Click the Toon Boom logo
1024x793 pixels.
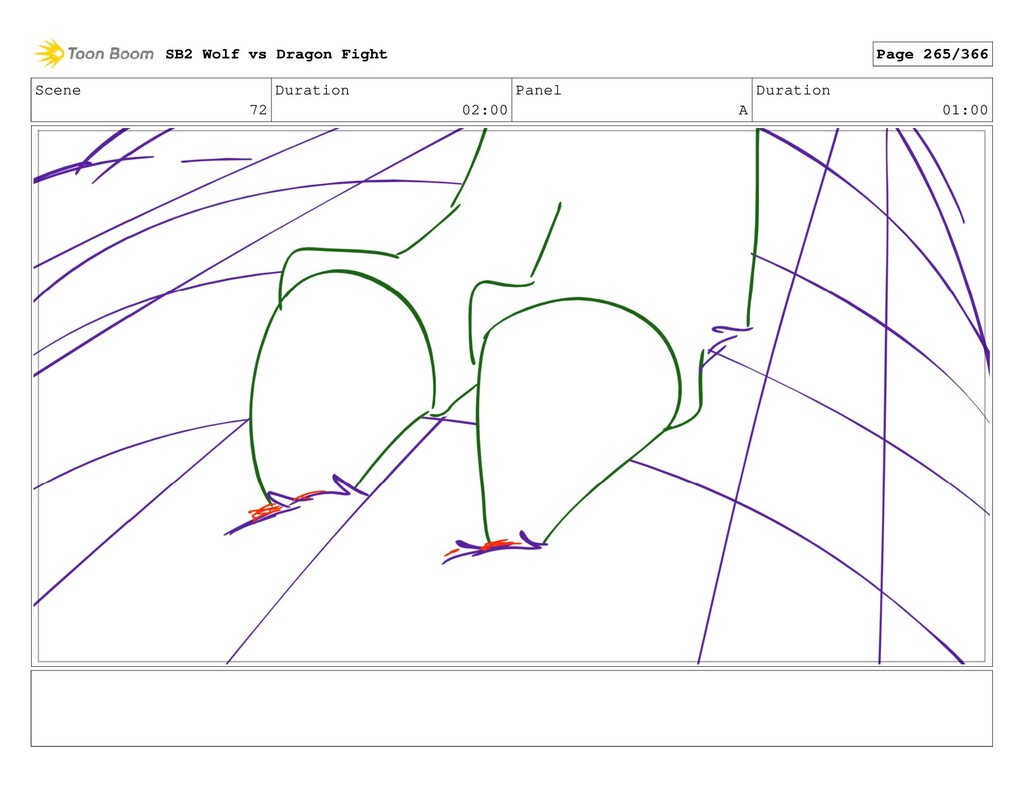94,54
